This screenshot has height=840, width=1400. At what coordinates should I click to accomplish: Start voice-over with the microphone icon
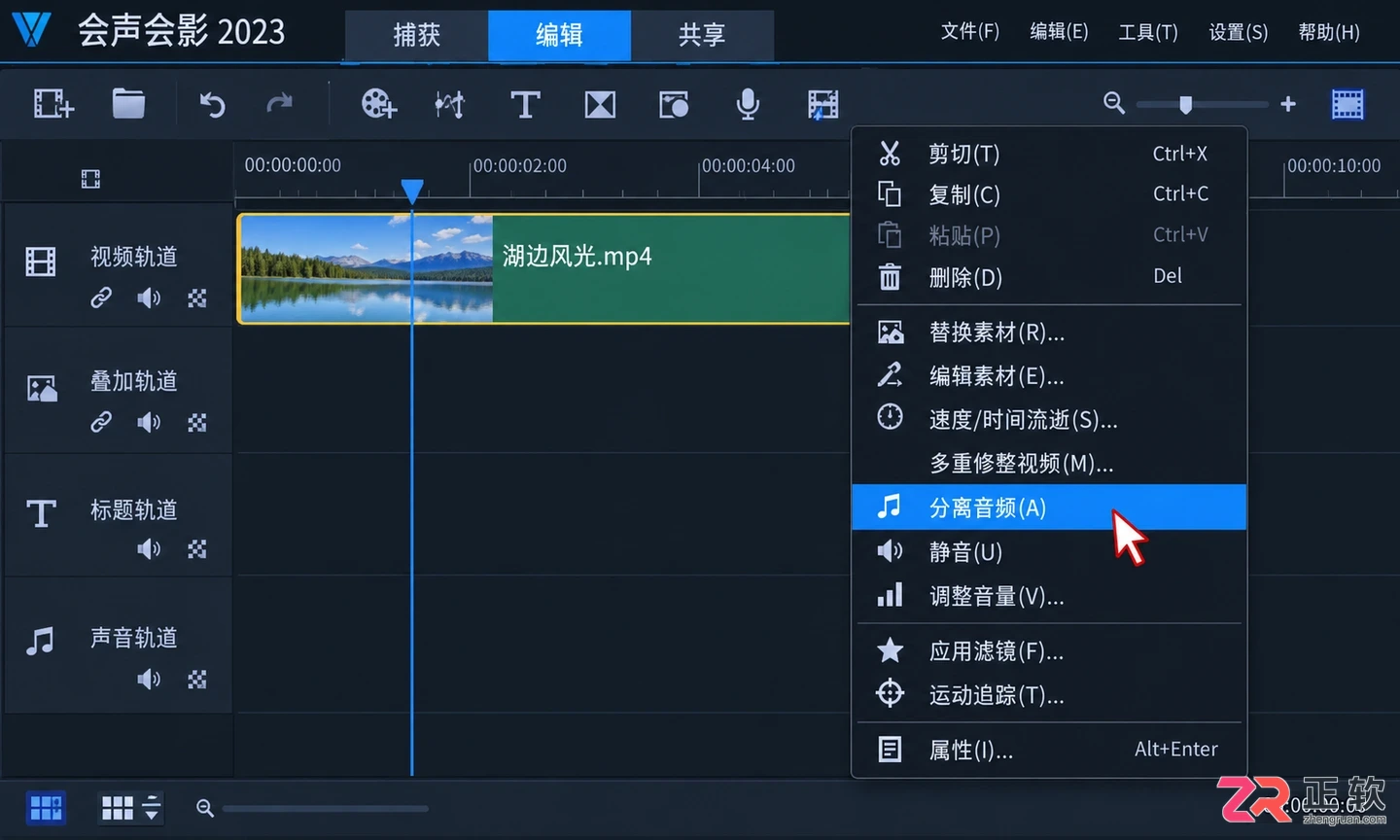click(x=748, y=104)
